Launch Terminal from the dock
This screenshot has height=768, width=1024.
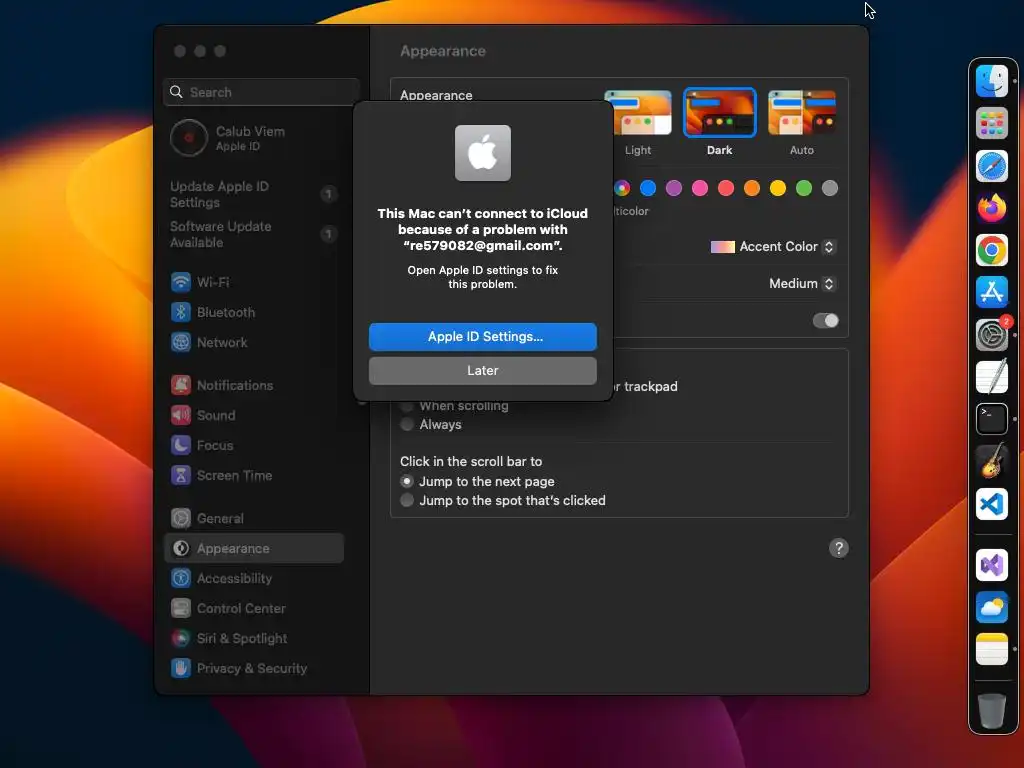coord(991,419)
